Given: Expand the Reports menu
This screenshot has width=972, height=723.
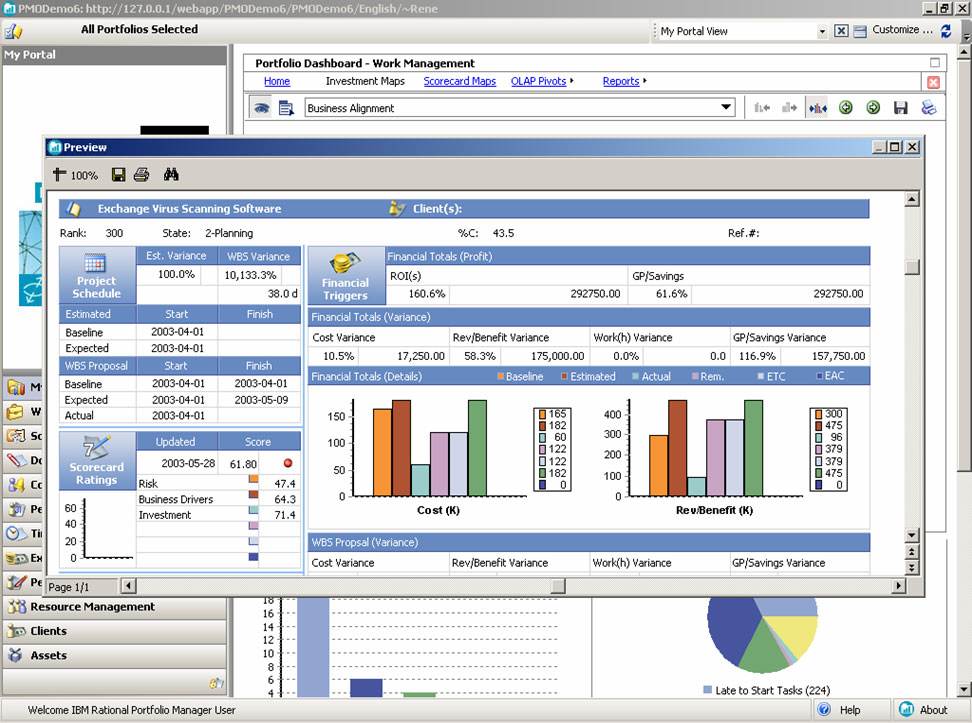Looking at the screenshot, I should click(624, 81).
